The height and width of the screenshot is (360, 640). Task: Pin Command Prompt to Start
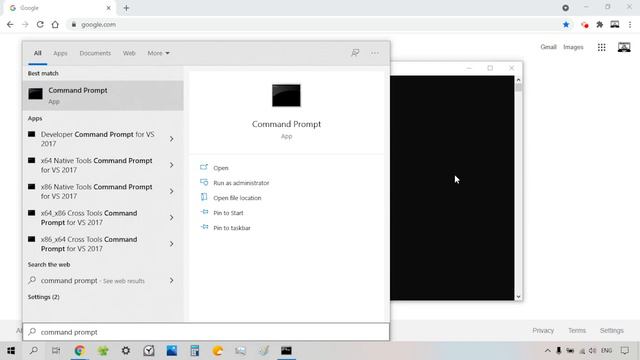pyautogui.click(x=228, y=213)
